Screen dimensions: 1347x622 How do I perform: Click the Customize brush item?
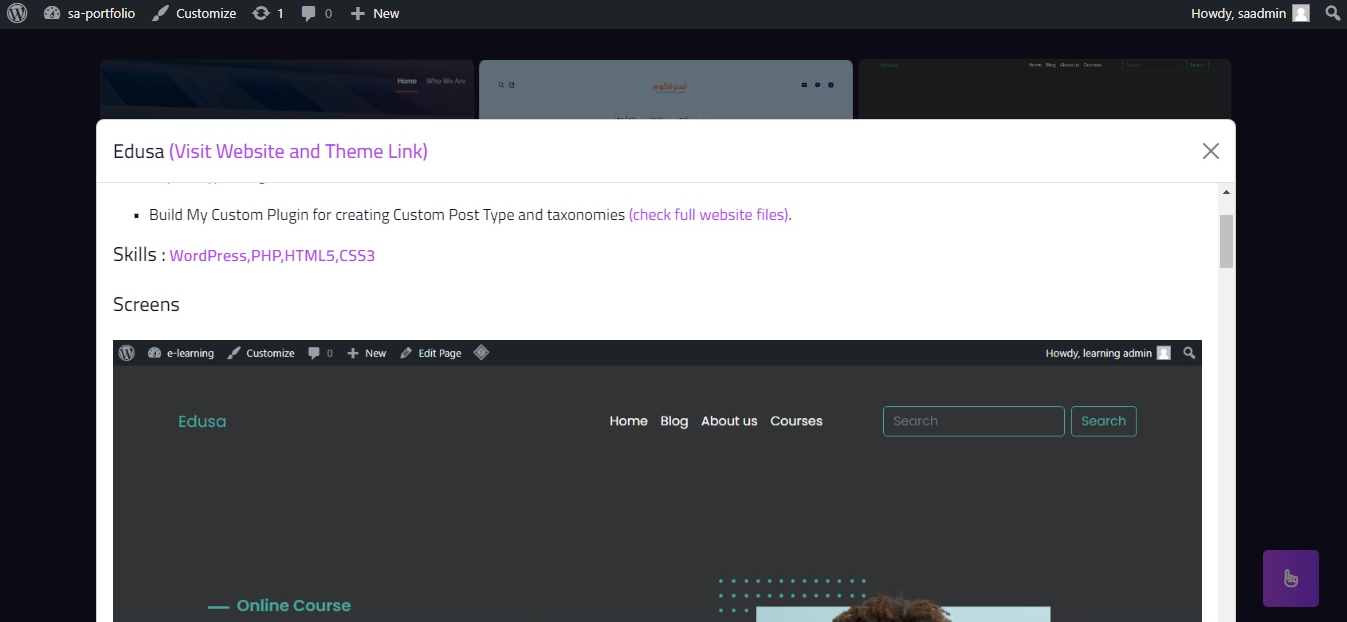[194, 13]
